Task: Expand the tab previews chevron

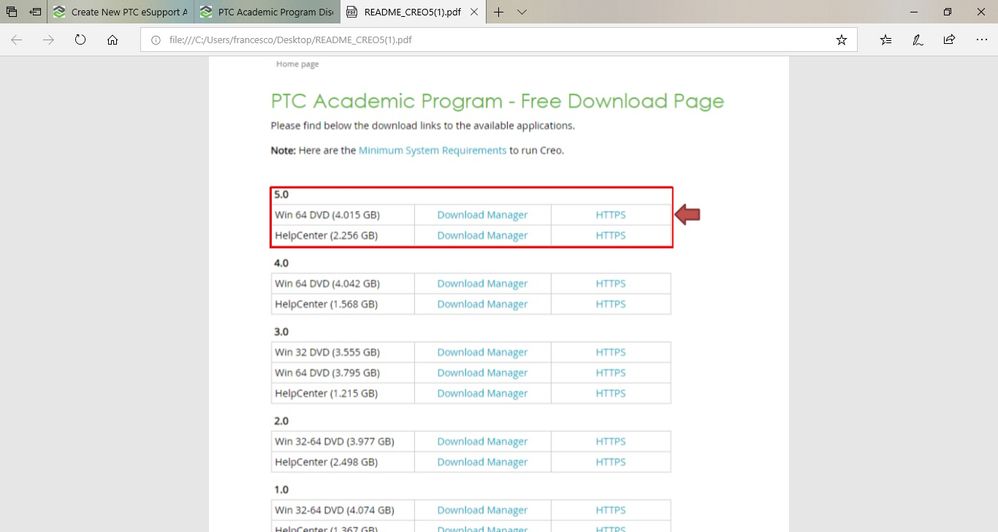Action: click(522, 12)
